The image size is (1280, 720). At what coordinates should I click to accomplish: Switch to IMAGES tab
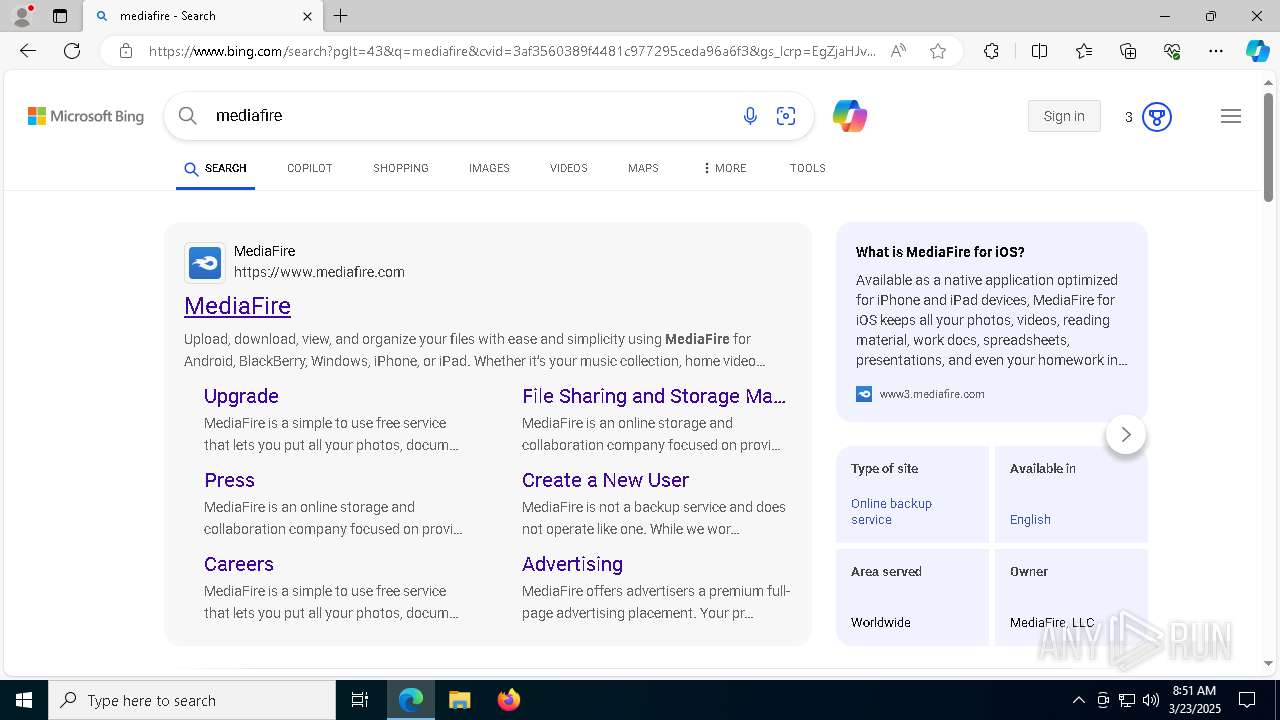489,168
